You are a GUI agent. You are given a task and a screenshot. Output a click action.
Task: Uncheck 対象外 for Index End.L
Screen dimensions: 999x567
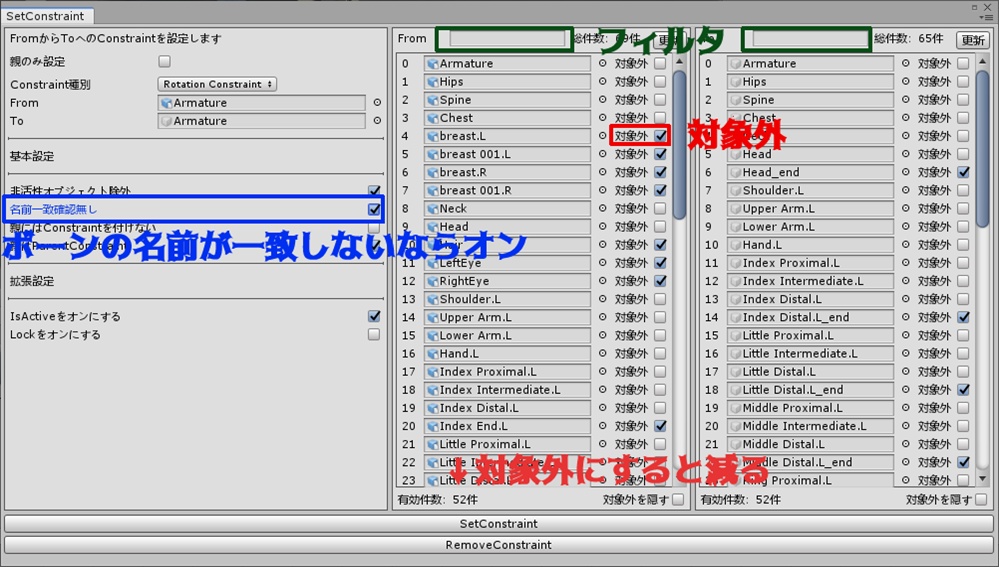[x=660, y=426]
